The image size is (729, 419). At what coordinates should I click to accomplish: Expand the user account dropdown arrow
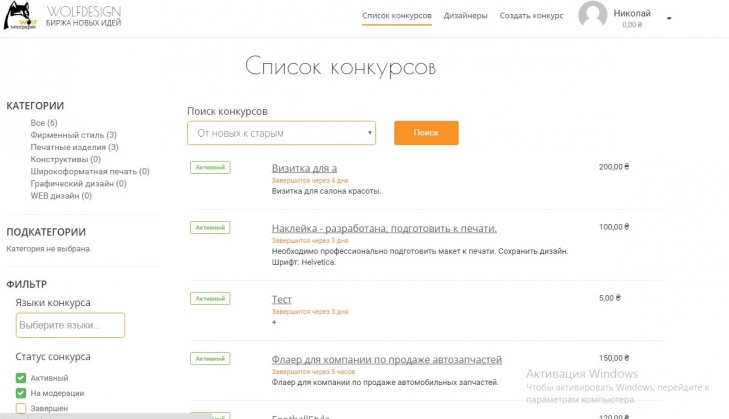point(669,18)
